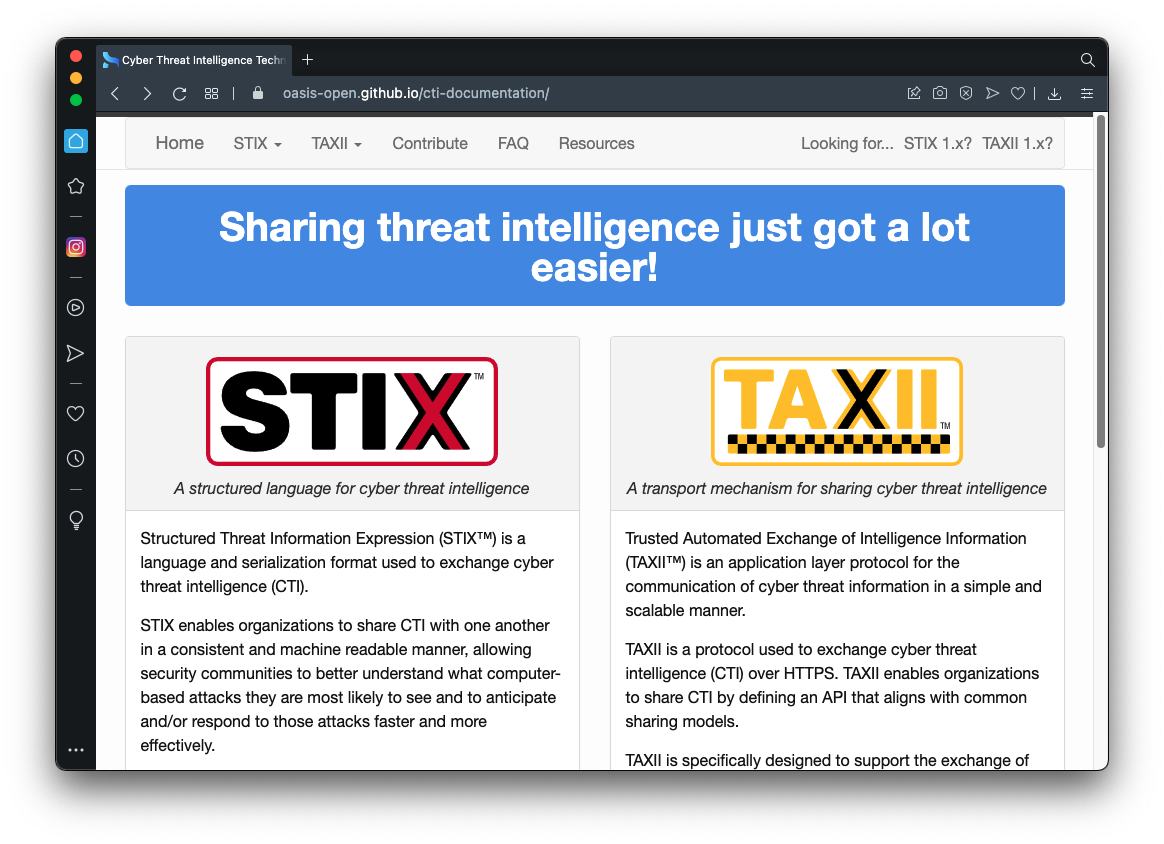Open sidebar three-dots settings
Viewport: 1164px width, 844px height.
(x=76, y=750)
